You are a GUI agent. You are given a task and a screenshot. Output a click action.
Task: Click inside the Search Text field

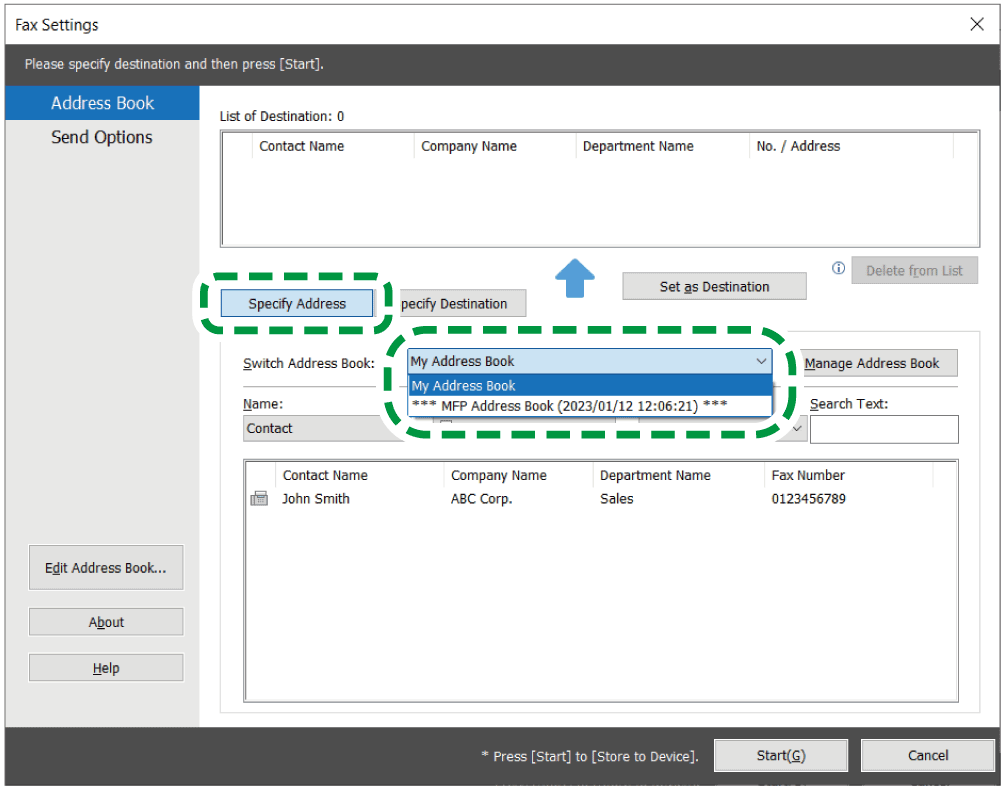point(883,429)
